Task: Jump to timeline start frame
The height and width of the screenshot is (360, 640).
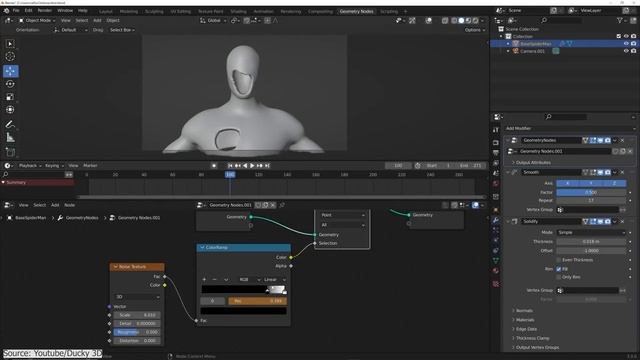Action: pyautogui.click(x=230, y=166)
